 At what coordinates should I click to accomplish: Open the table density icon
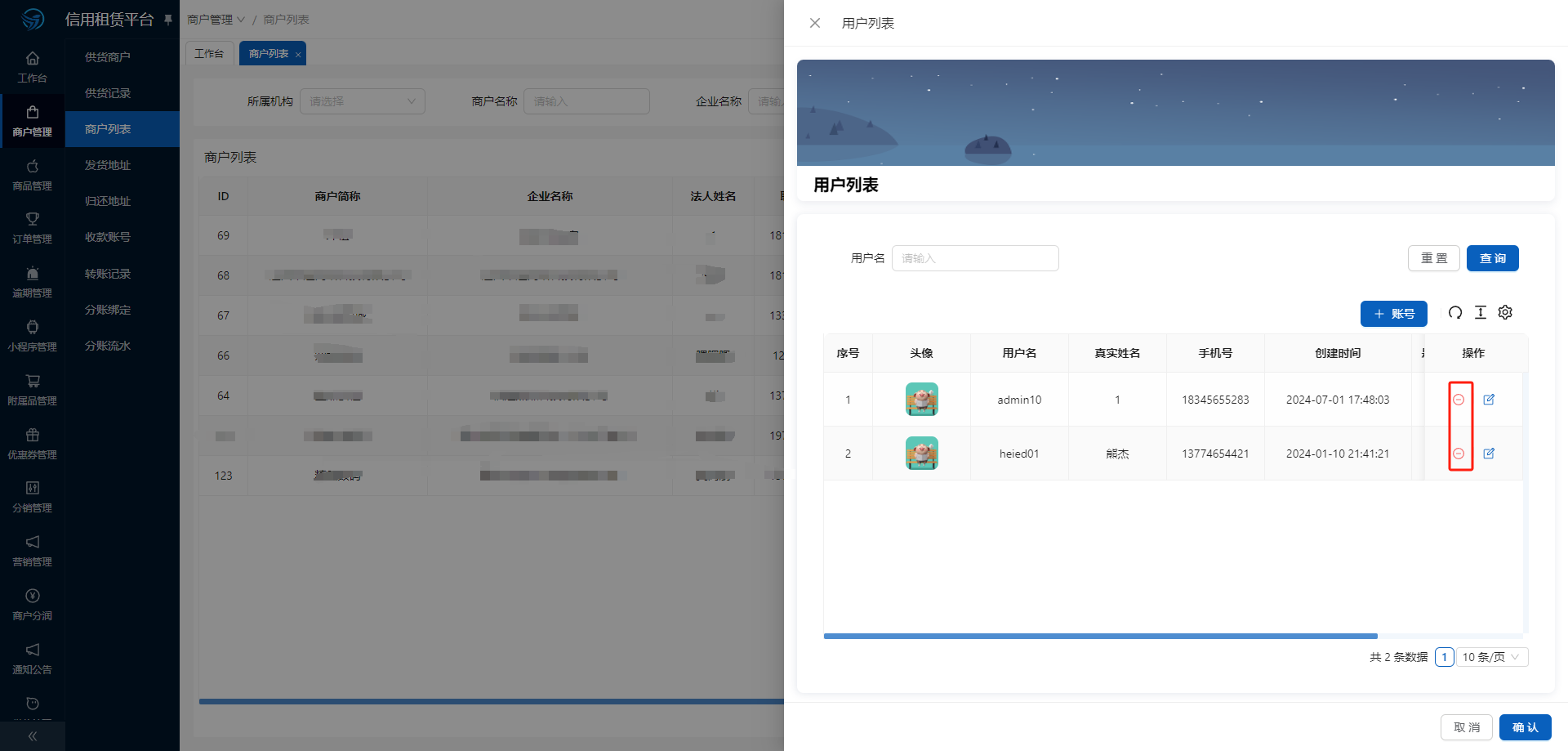pyautogui.click(x=1480, y=313)
